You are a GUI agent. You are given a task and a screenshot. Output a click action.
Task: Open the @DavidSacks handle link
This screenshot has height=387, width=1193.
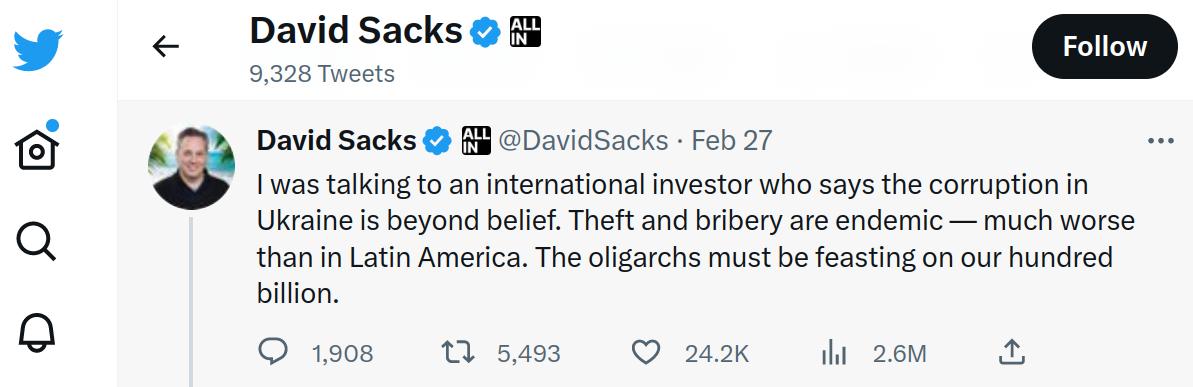tap(583, 141)
